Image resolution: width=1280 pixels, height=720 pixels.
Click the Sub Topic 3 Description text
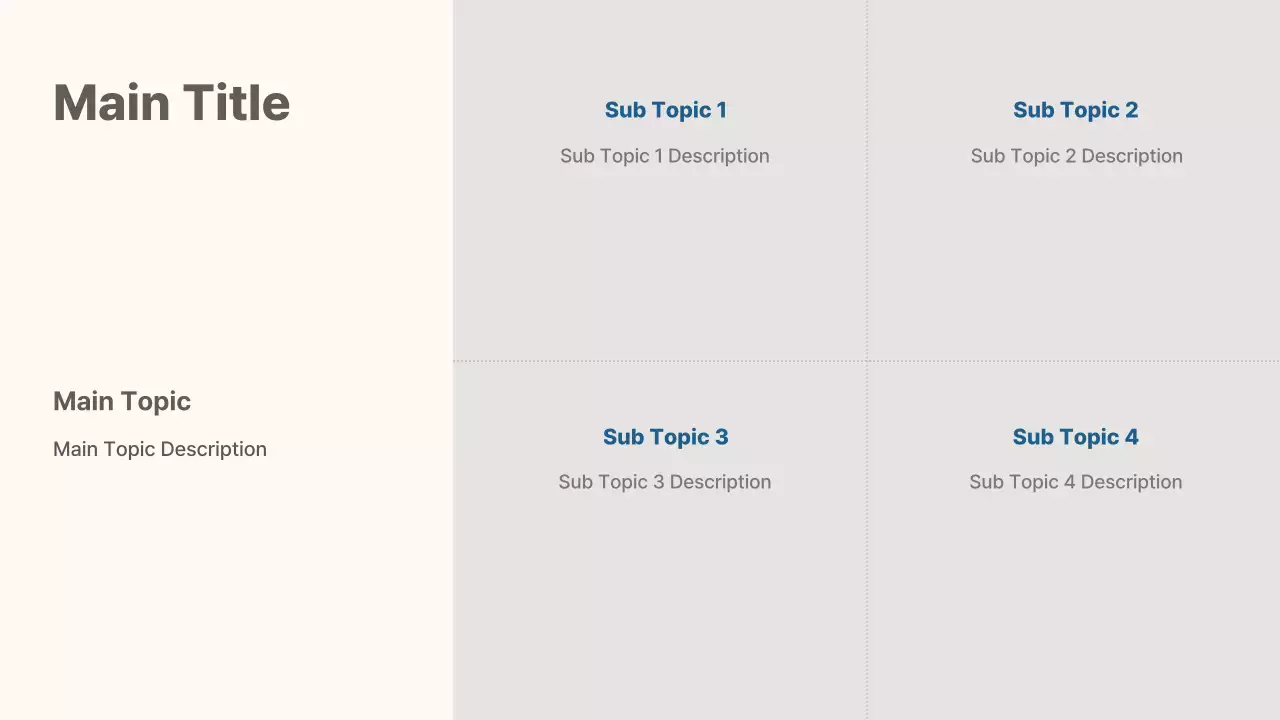665,482
